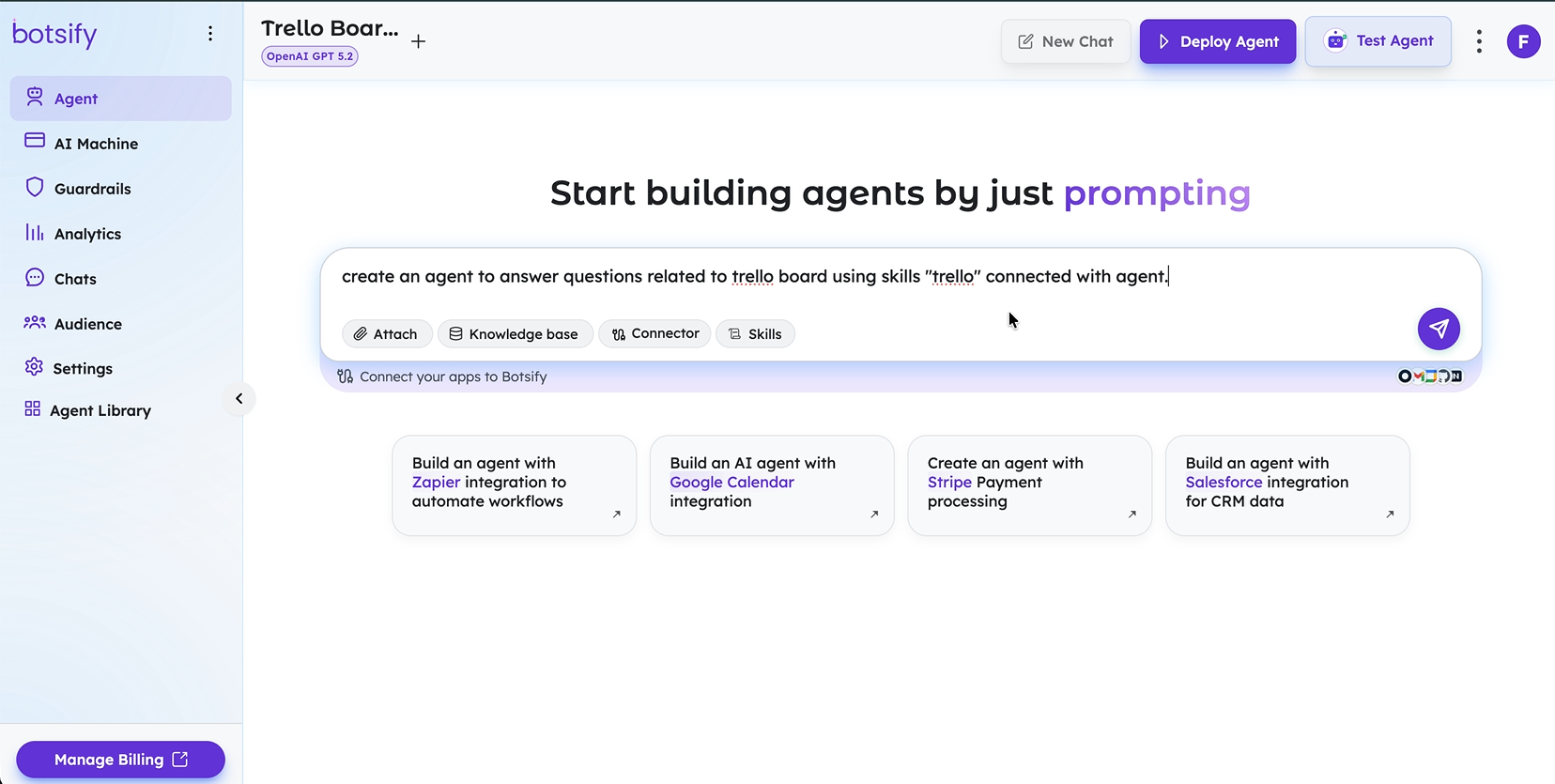Image resolution: width=1555 pixels, height=784 pixels.
Task: Click the Deploy Agent button
Action: (1218, 41)
